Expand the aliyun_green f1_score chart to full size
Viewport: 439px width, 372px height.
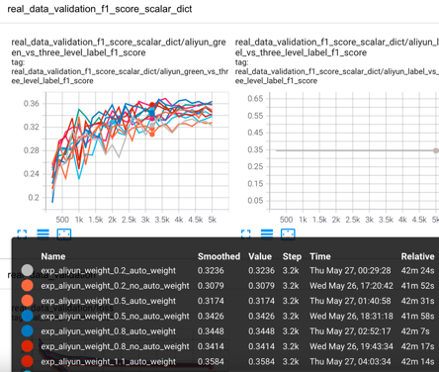[x=22, y=234]
